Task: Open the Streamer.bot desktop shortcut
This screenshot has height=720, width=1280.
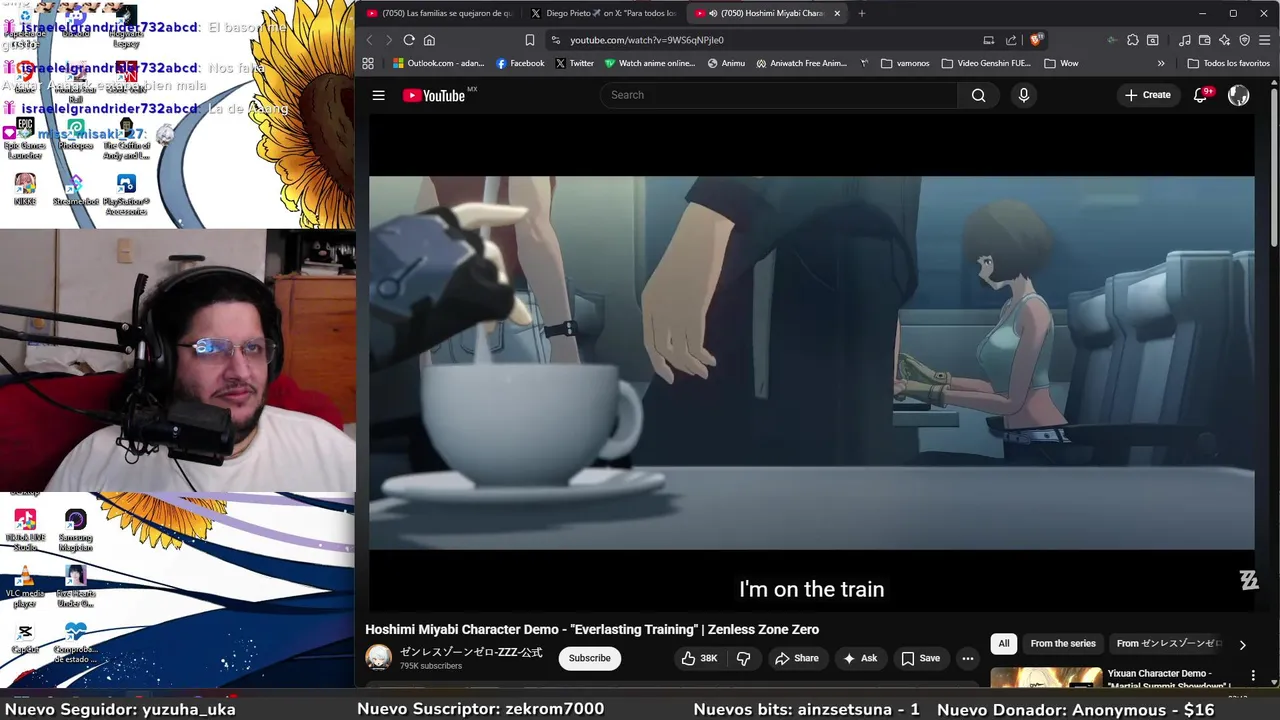Action: [75, 190]
